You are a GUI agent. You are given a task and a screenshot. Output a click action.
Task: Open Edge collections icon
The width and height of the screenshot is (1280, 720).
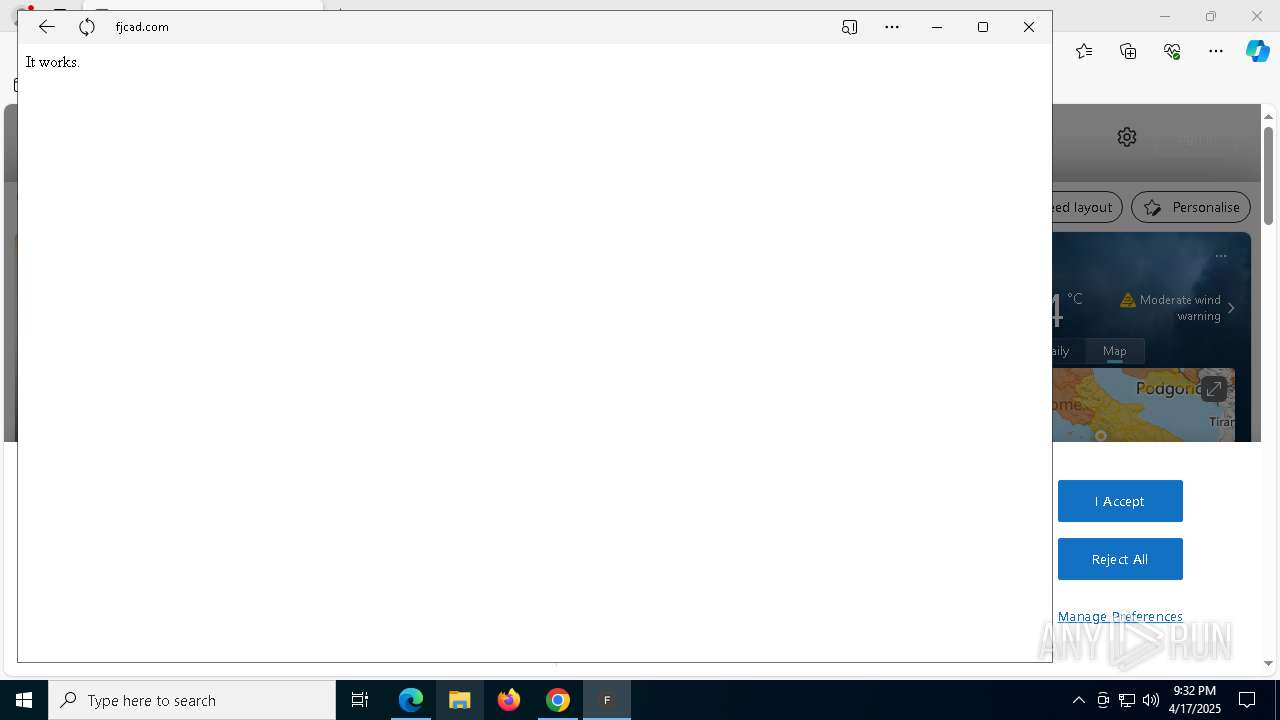pyautogui.click(x=1128, y=51)
